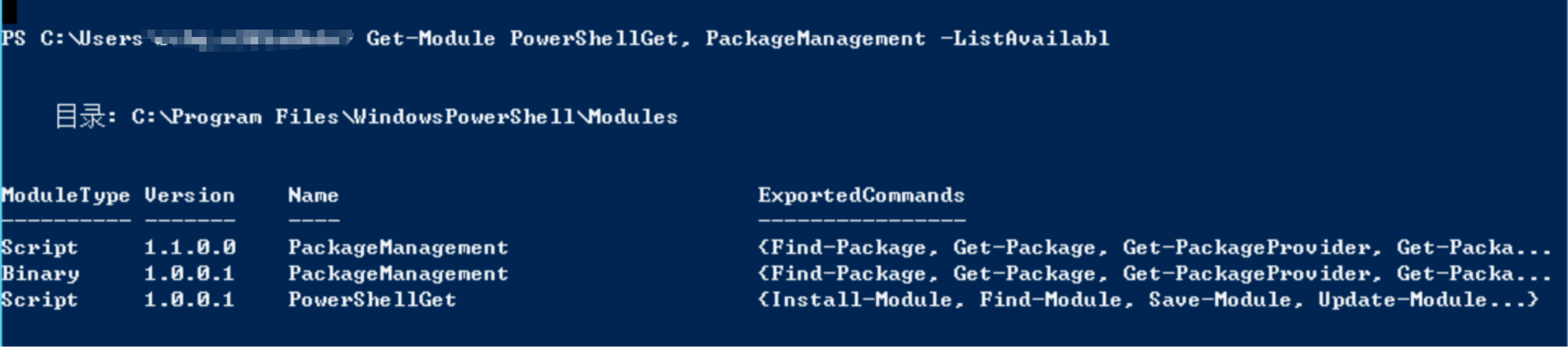Click the PS prompt at top
This screenshot has width=1568, height=349.
(14, 39)
